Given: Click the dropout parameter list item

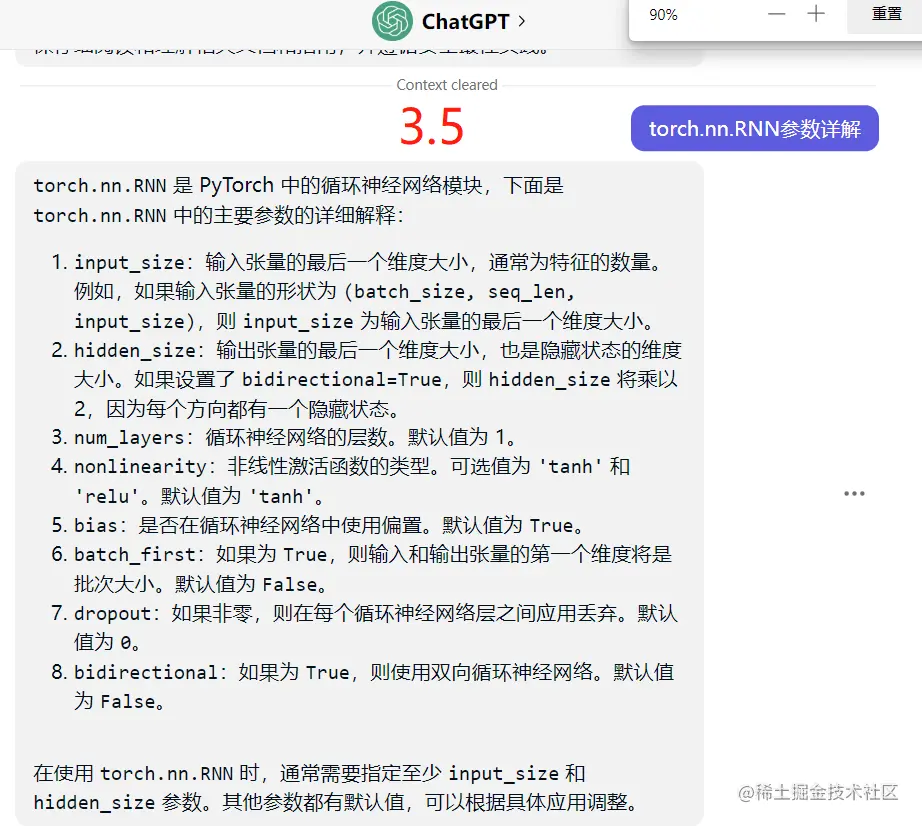Looking at the screenshot, I should [365, 627].
